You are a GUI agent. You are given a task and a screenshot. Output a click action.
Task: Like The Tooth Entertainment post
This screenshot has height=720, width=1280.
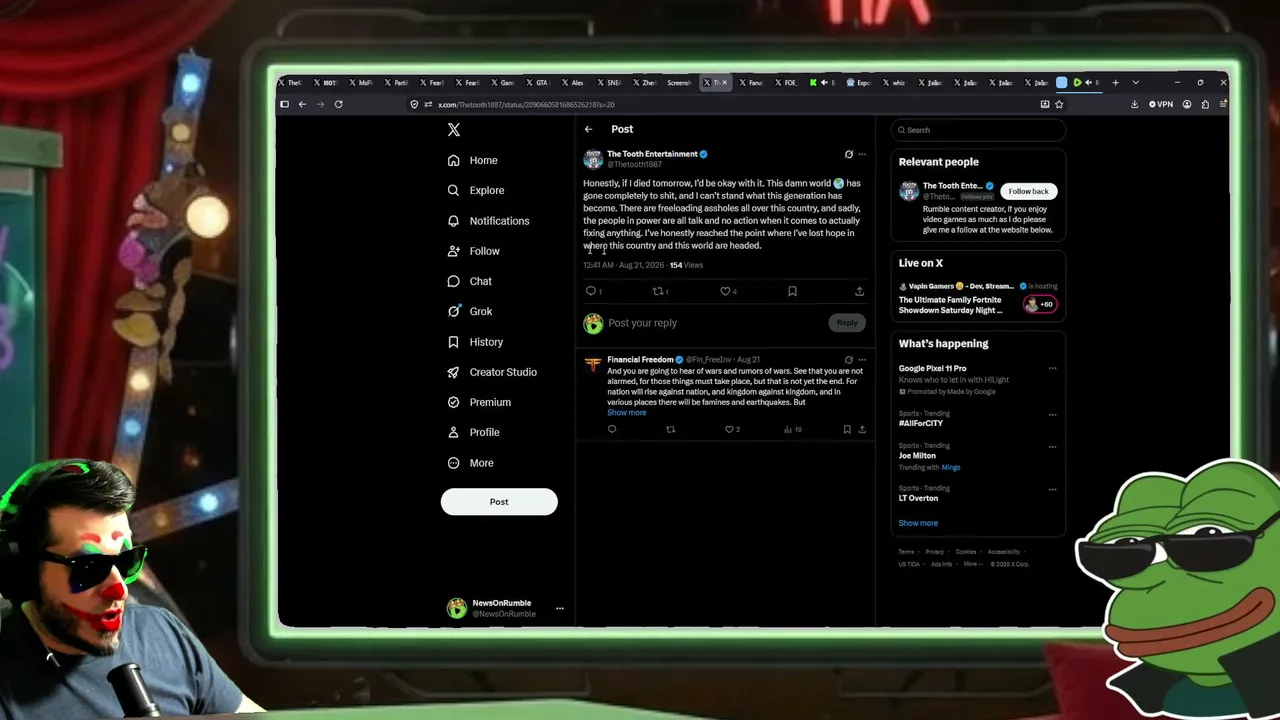point(726,291)
